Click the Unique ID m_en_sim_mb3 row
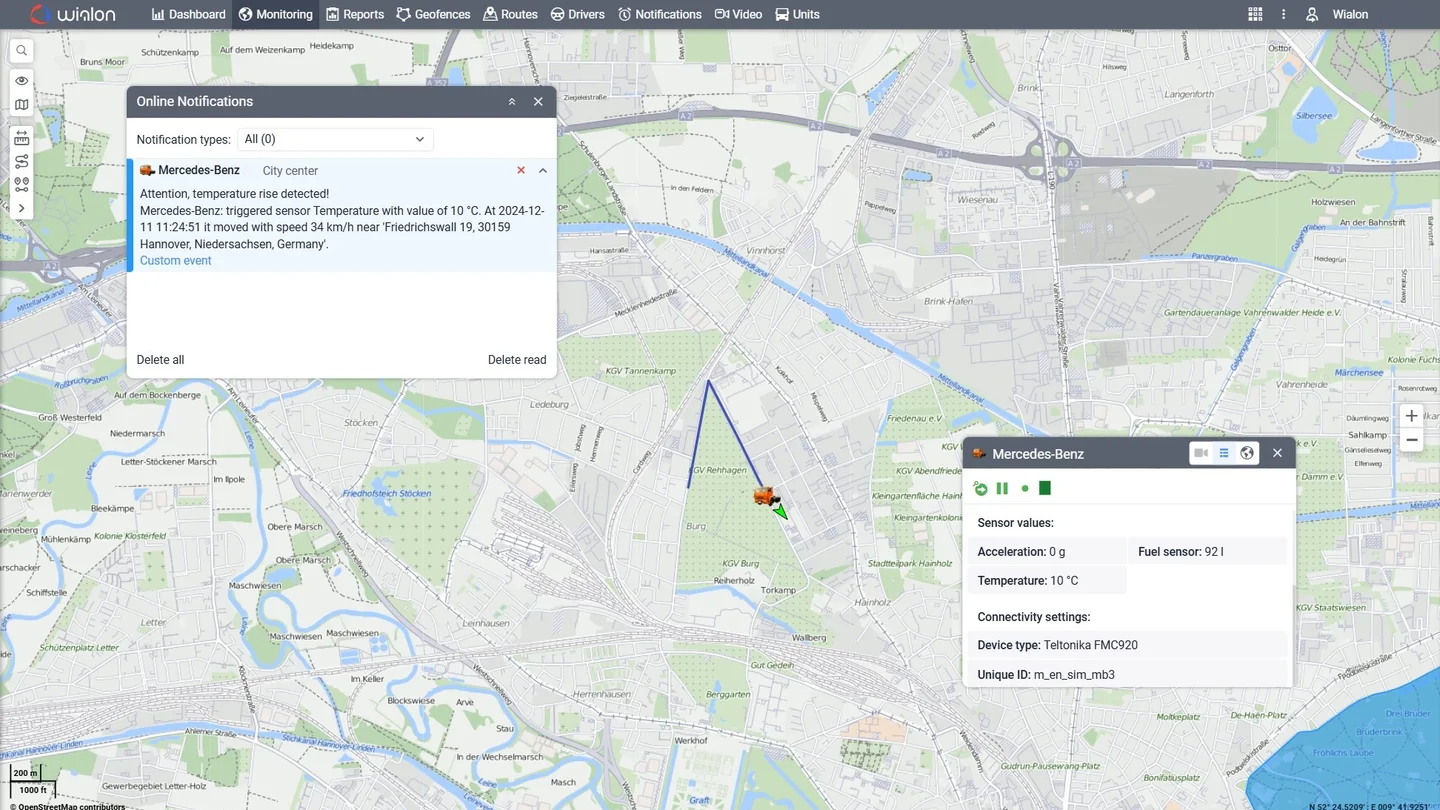 point(1127,675)
